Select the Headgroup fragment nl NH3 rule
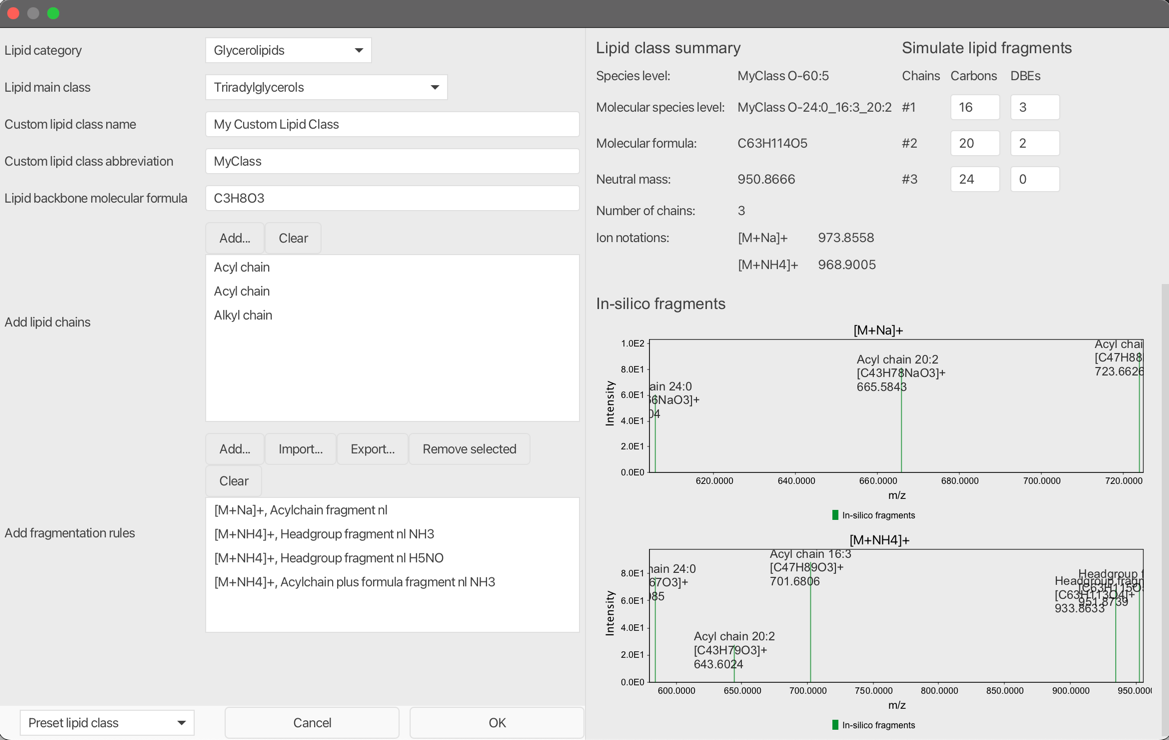The image size is (1169, 740). (x=392, y=534)
